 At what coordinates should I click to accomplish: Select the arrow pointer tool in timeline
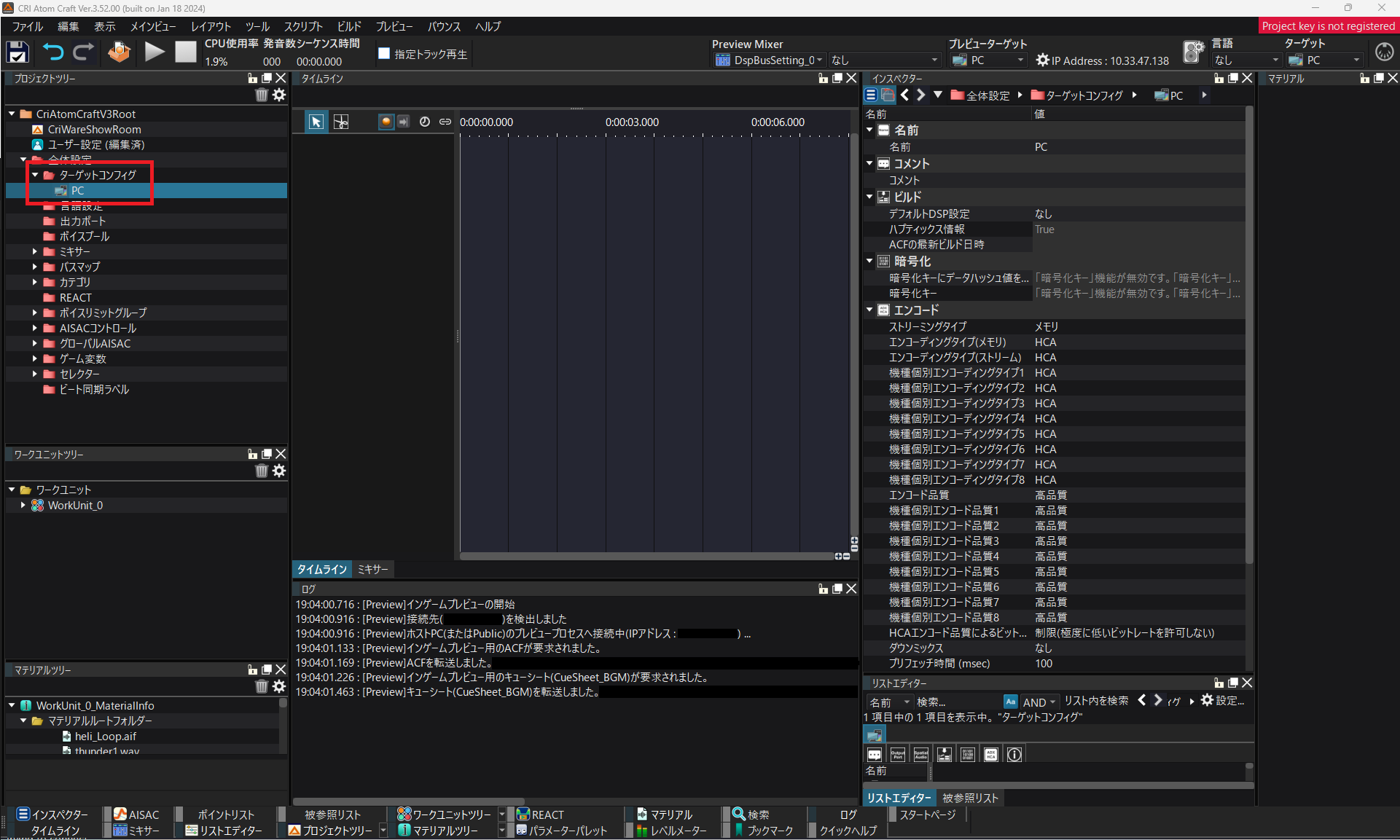click(x=316, y=122)
